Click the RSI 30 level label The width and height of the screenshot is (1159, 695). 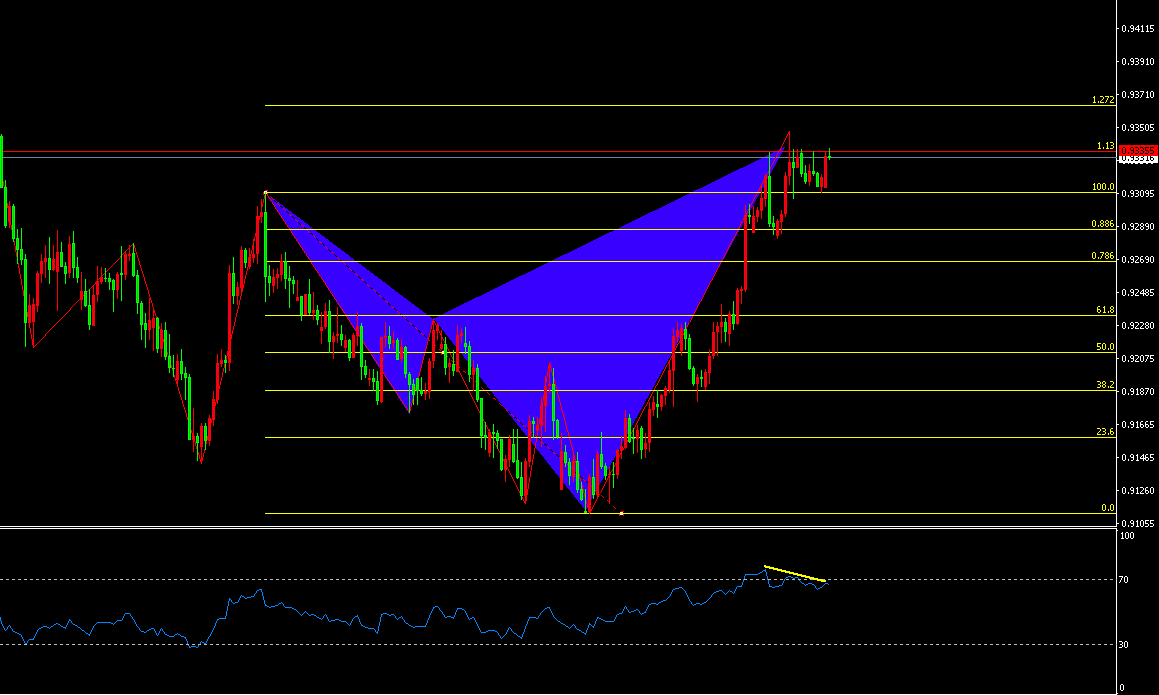point(1124,645)
